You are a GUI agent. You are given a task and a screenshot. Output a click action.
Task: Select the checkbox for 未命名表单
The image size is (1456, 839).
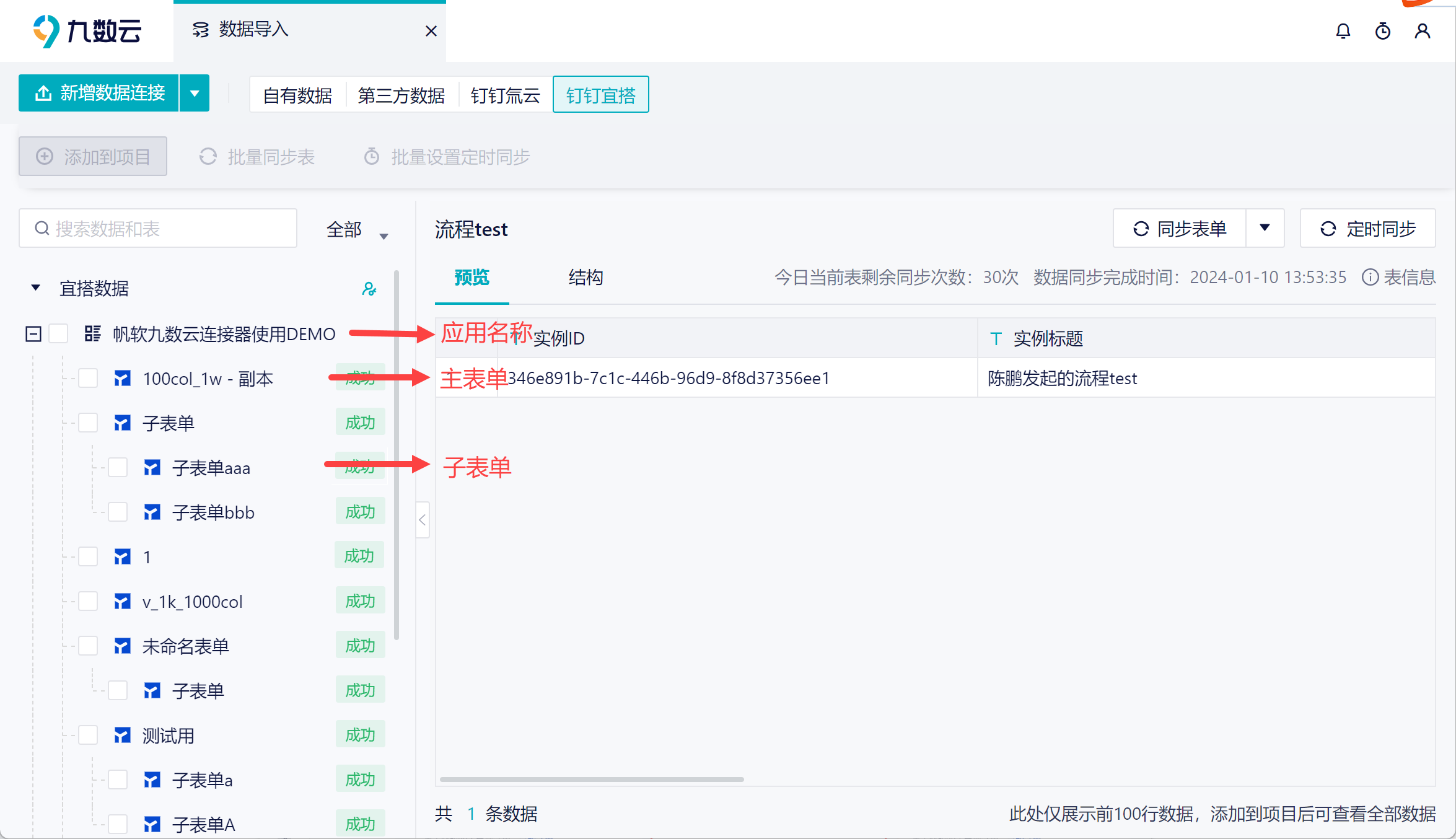pyautogui.click(x=88, y=646)
